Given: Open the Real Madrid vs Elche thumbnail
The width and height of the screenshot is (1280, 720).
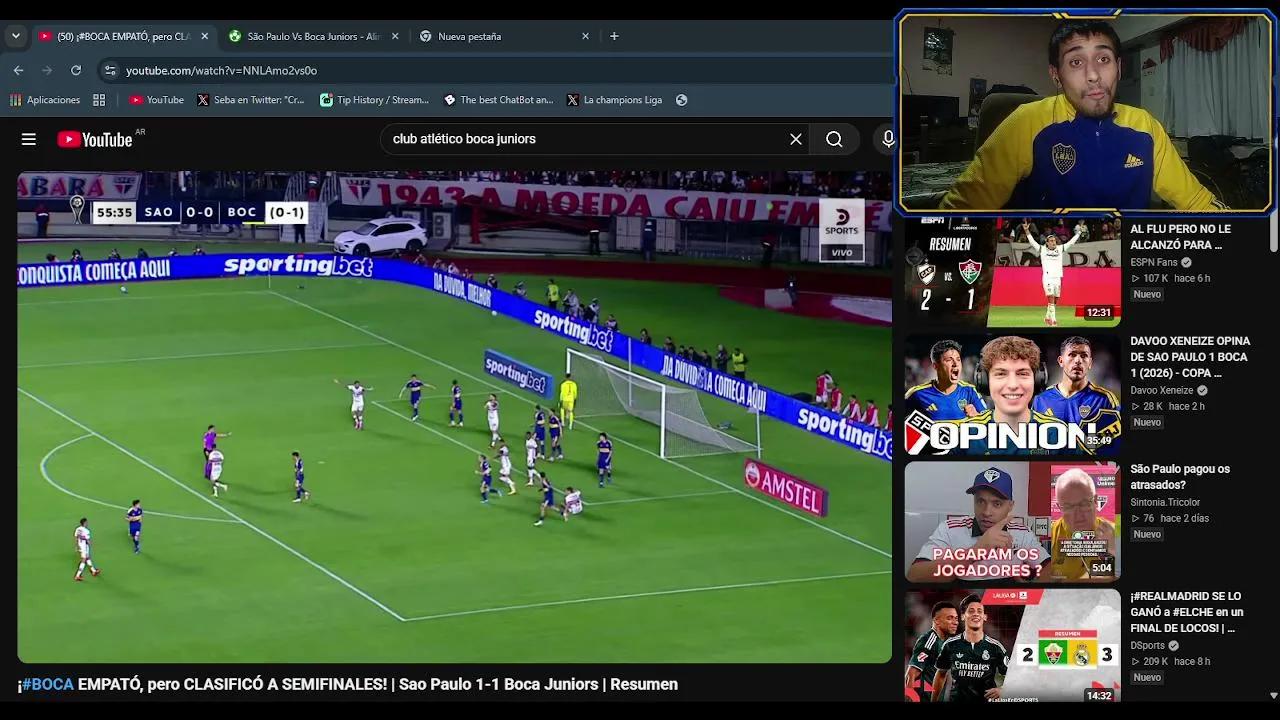Looking at the screenshot, I should point(1012,645).
